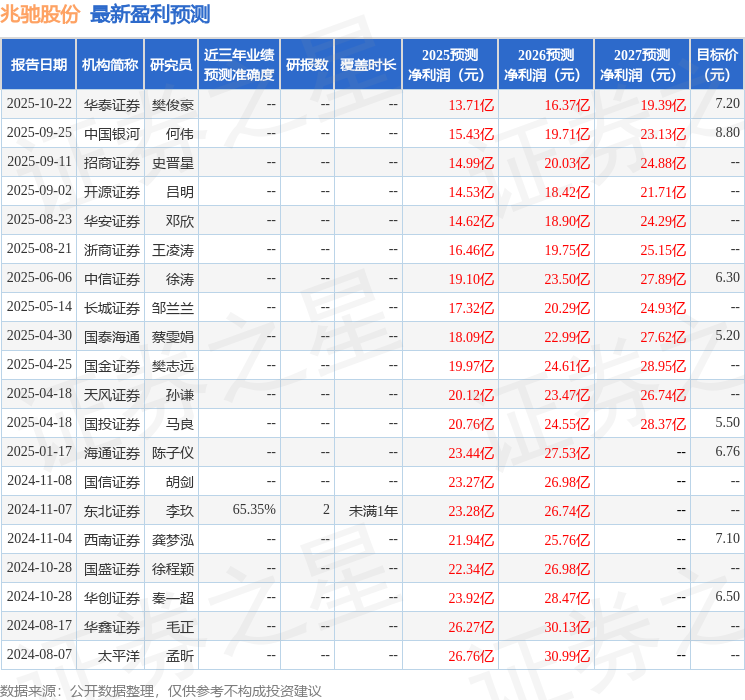Click the 2026预测净利润 column header
The image size is (745, 700).
pyautogui.click(x=546, y=65)
